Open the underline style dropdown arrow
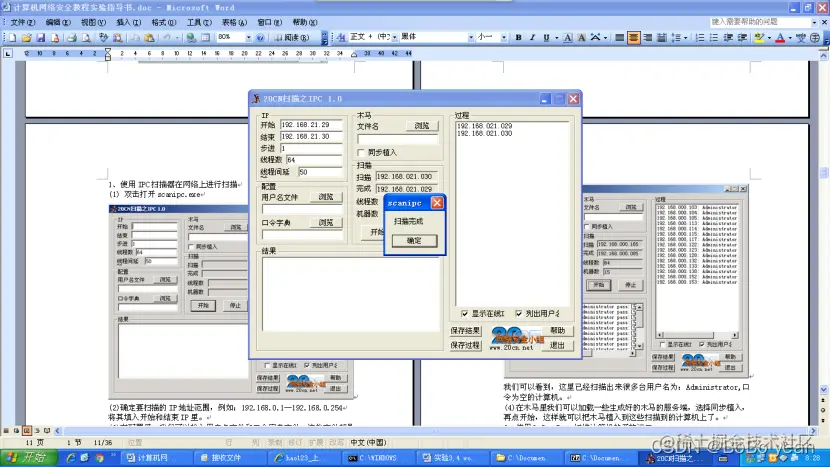This screenshot has width=830, height=467. (x=556, y=37)
